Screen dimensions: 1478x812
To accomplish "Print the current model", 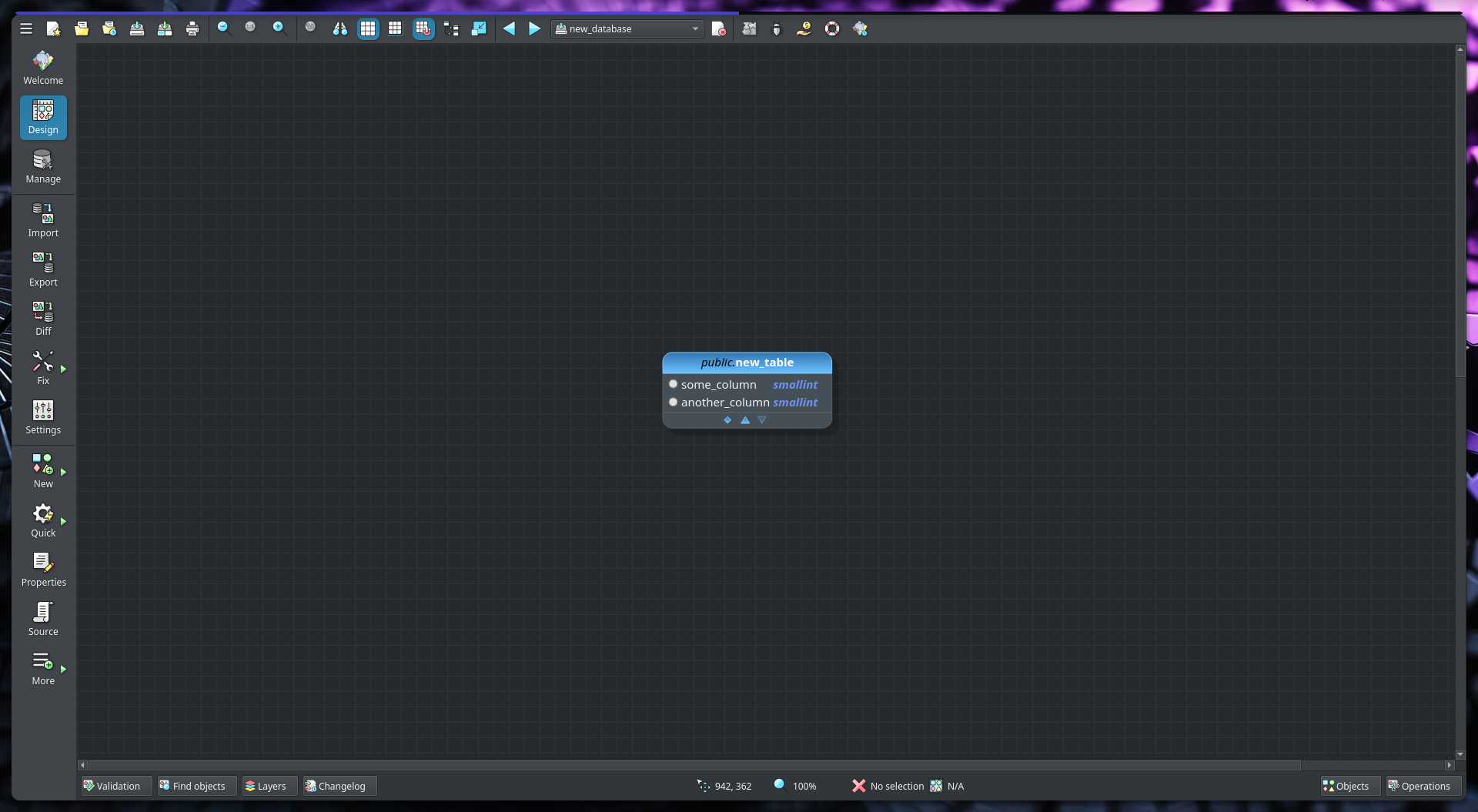I will (x=192, y=28).
